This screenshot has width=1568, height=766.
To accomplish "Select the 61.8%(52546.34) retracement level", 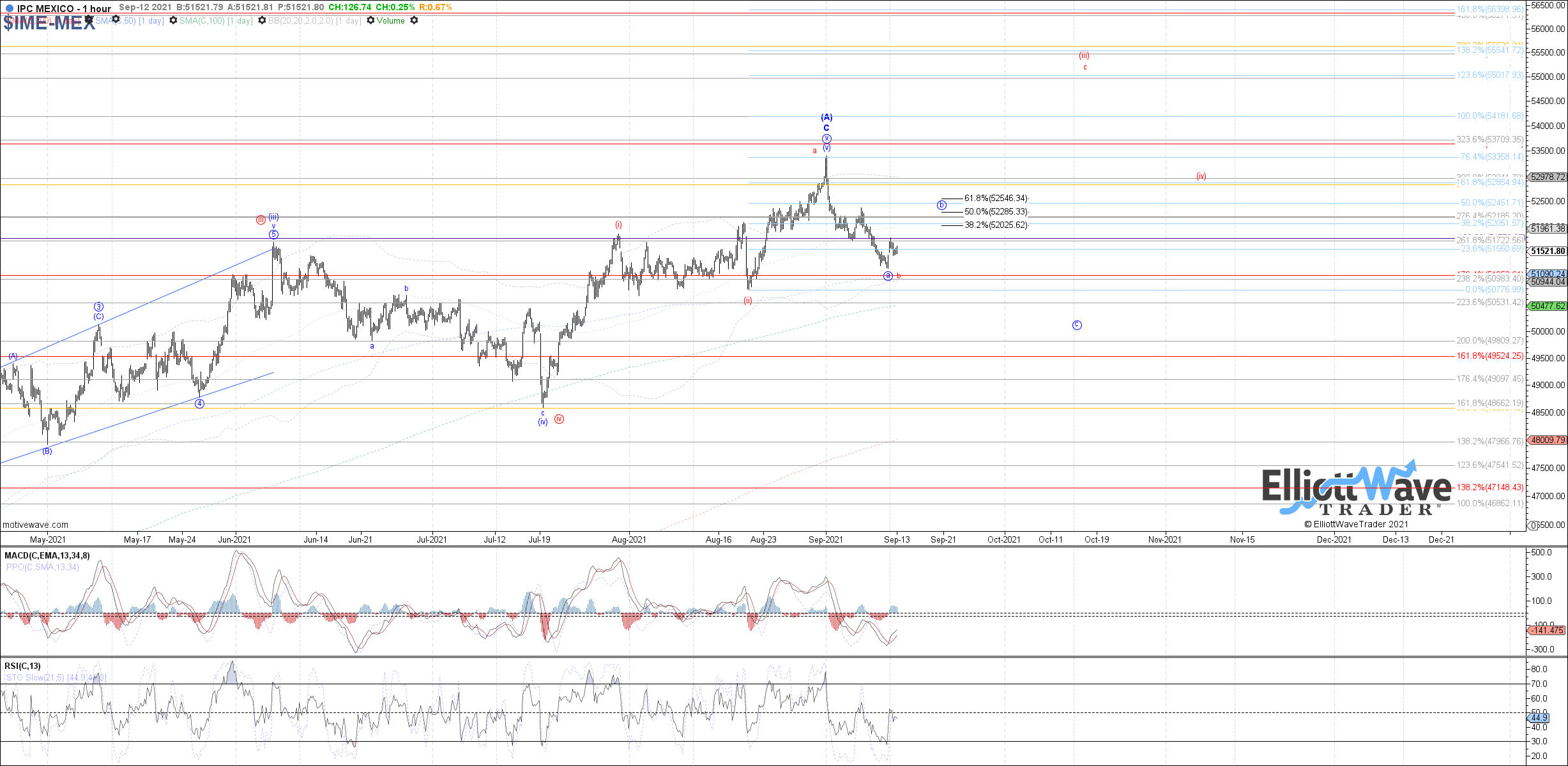I will pos(996,199).
